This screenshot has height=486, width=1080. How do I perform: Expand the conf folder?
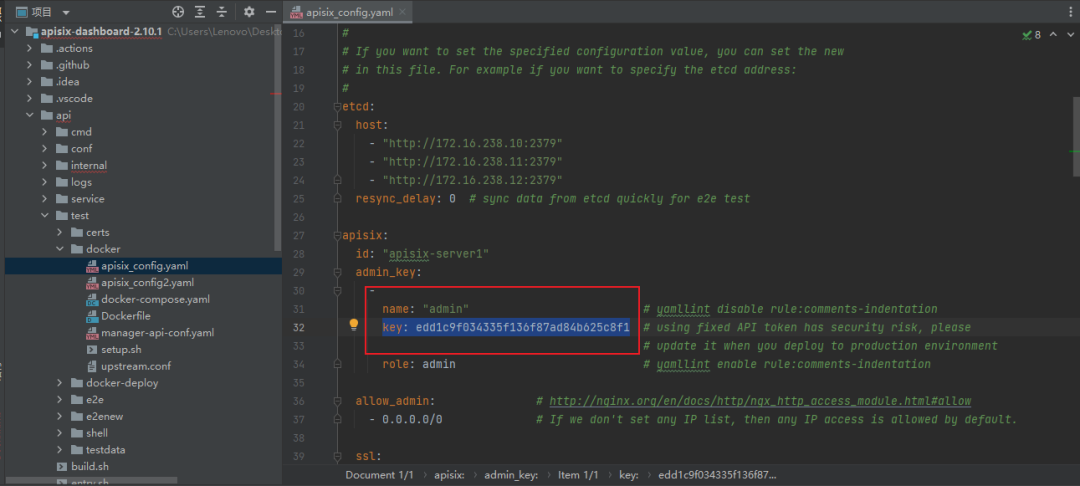pos(44,149)
